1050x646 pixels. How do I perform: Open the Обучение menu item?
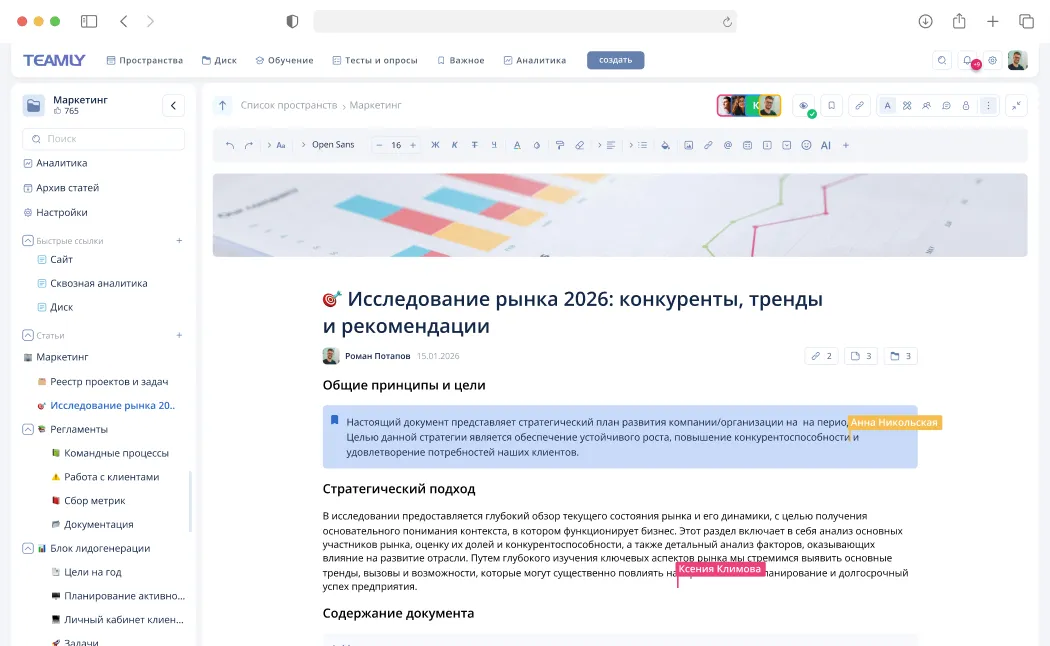coord(284,60)
